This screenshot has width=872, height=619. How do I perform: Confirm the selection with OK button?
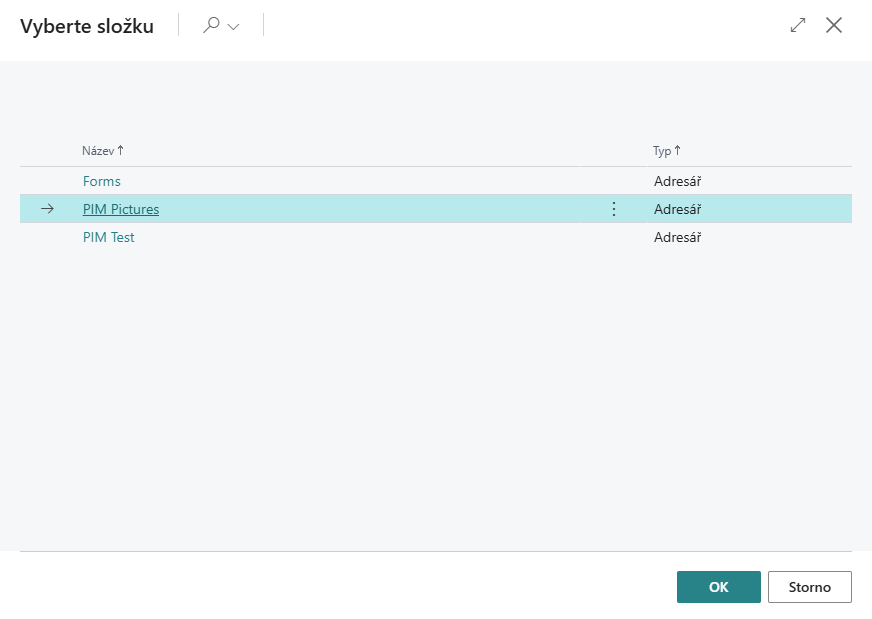[718, 587]
